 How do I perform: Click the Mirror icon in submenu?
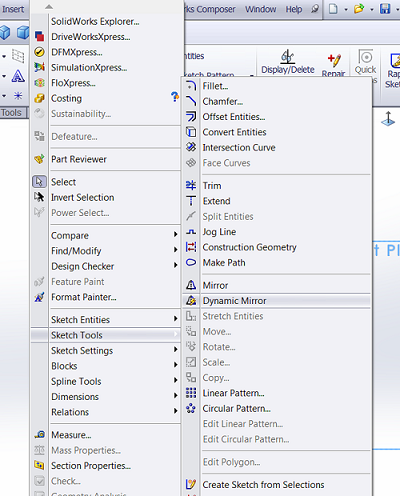point(191,285)
